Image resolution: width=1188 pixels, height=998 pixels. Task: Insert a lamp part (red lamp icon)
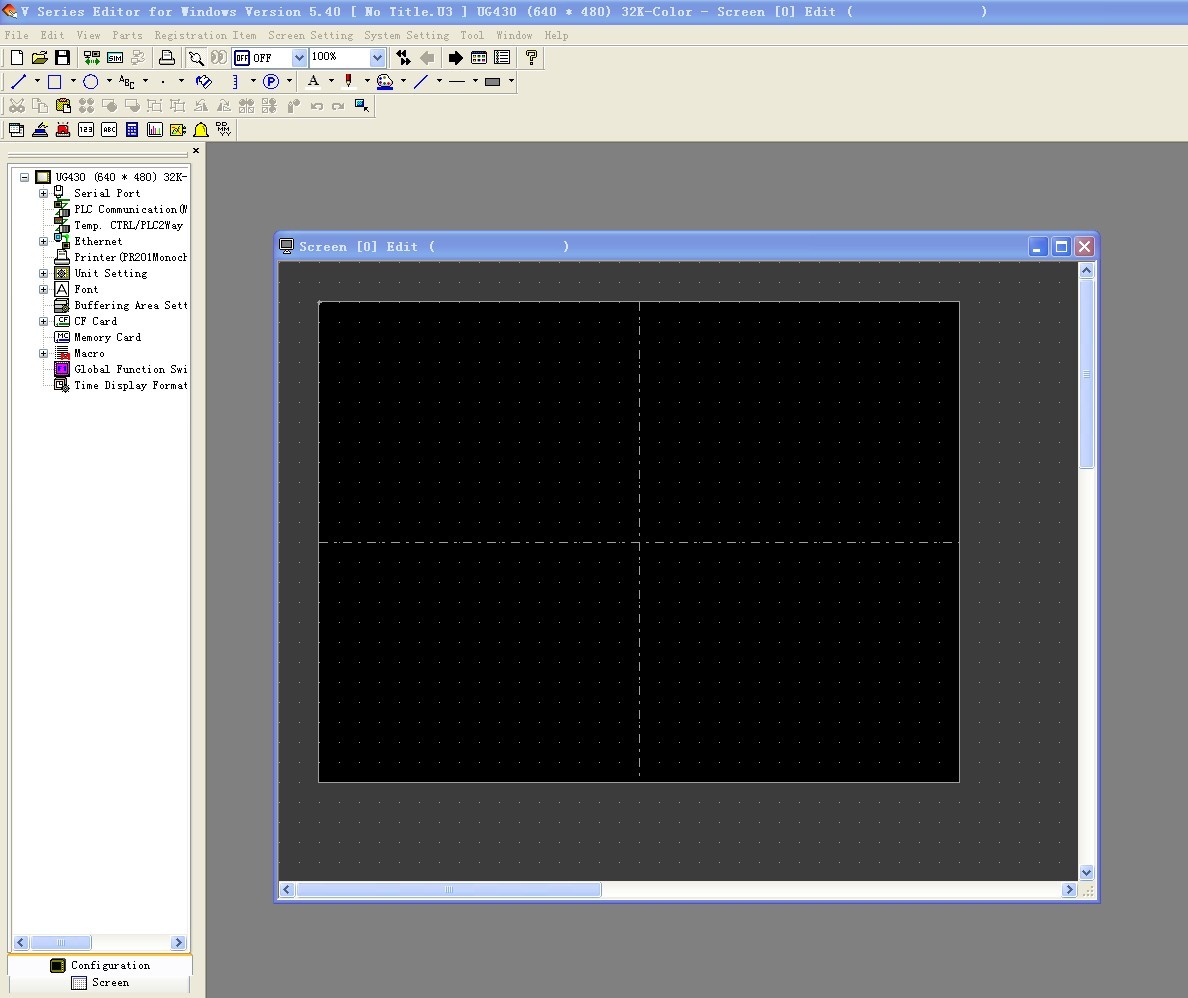(63, 130)
